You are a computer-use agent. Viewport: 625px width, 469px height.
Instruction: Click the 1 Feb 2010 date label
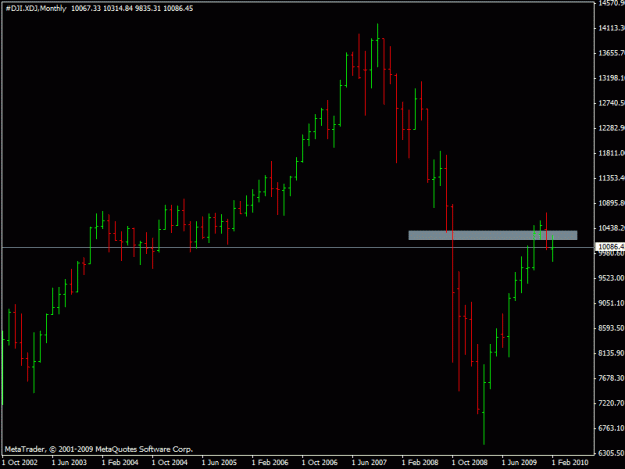(x=570, y=462)
